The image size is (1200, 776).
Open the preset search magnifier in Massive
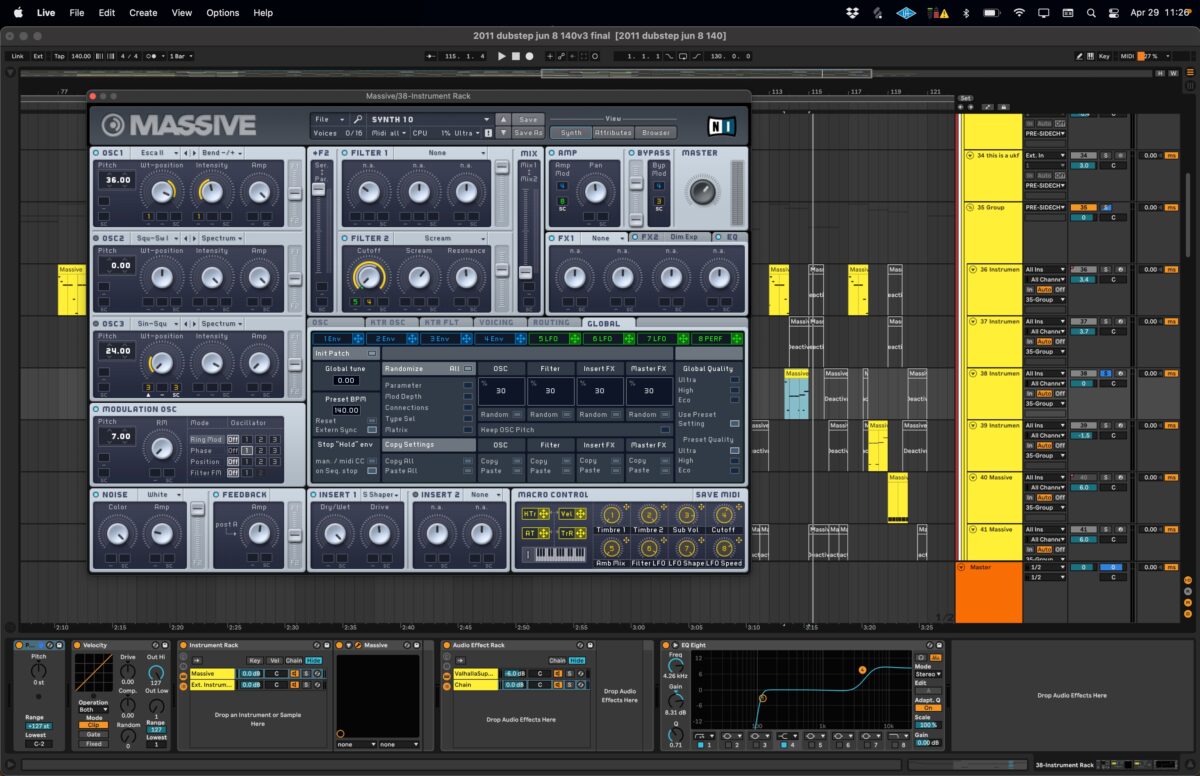click(x=357, y=119)
